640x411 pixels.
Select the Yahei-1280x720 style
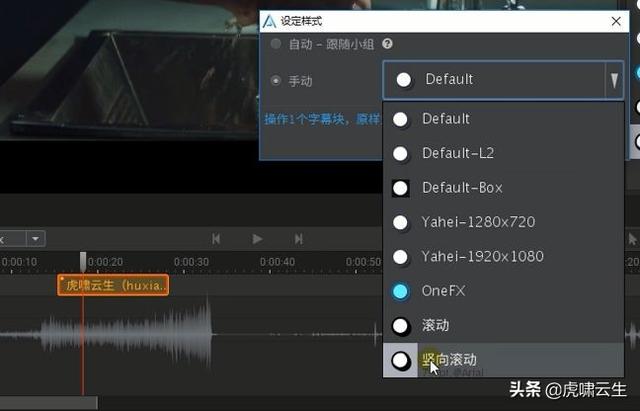click(503, 222)
